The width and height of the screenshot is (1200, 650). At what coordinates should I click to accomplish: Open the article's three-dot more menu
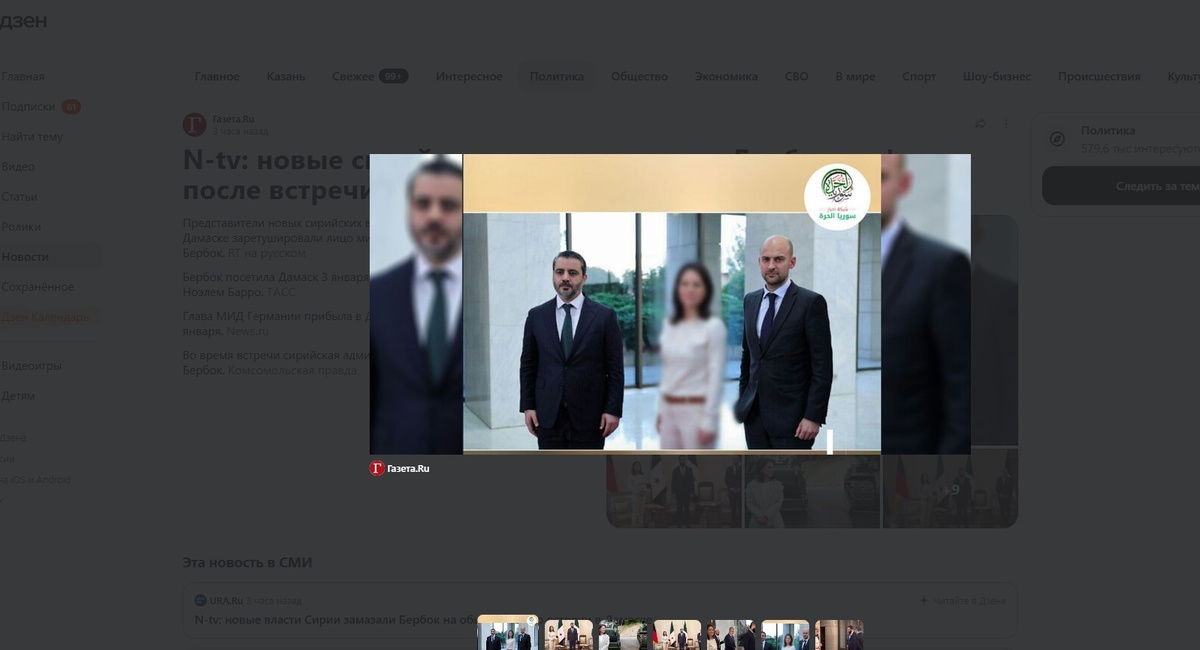1006,124
